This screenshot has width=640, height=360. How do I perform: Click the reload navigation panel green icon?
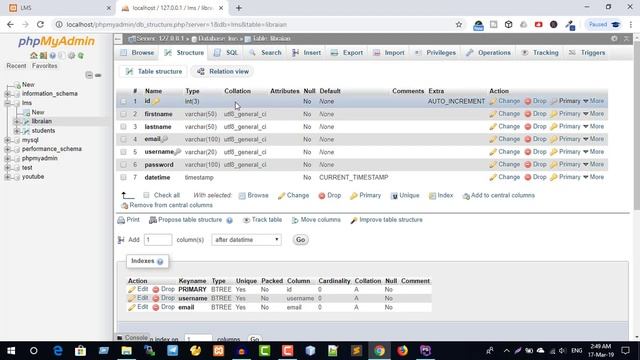point(81,55)
